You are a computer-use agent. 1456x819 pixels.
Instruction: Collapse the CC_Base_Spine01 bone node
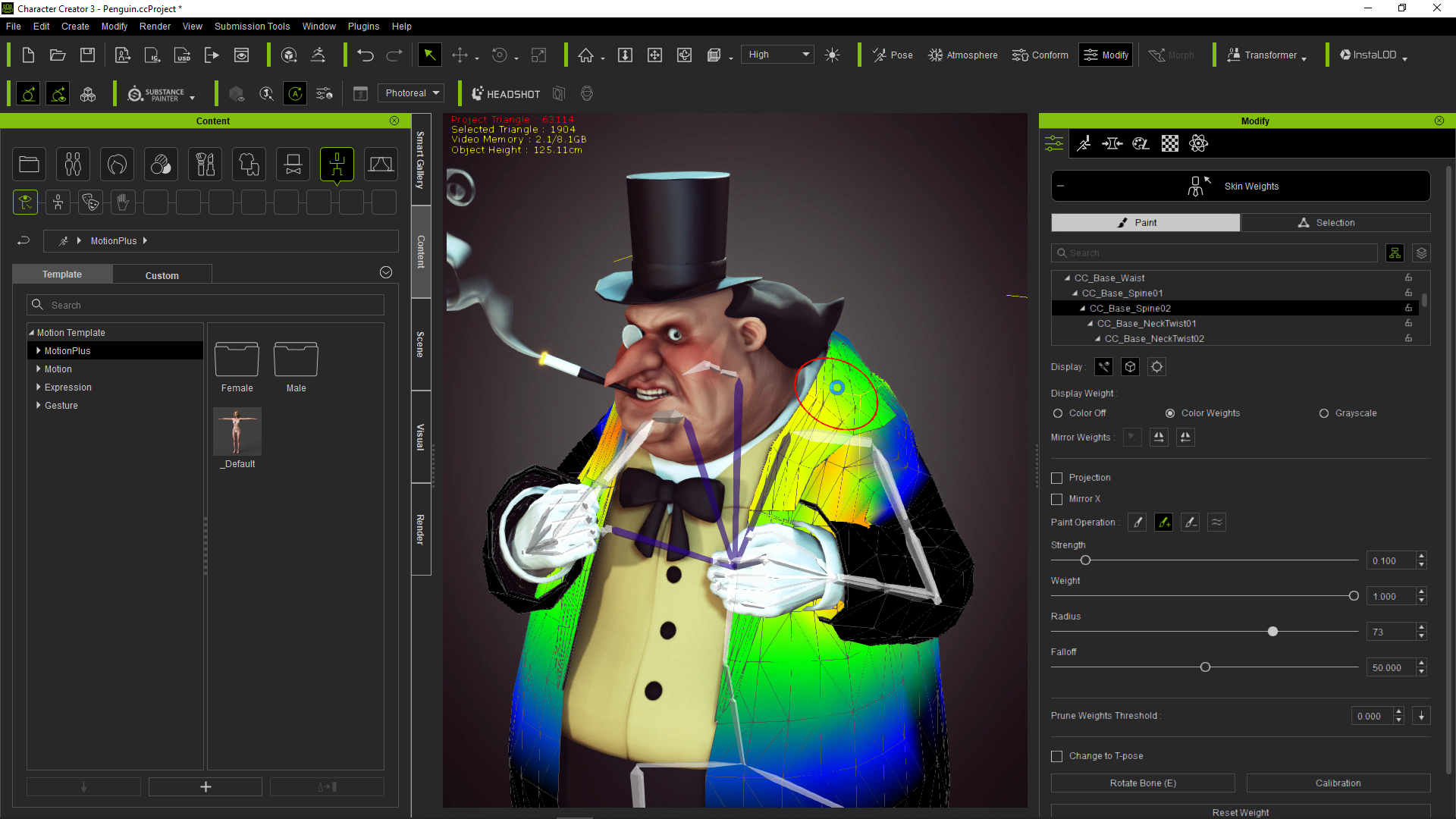[x=1075, y=293]
